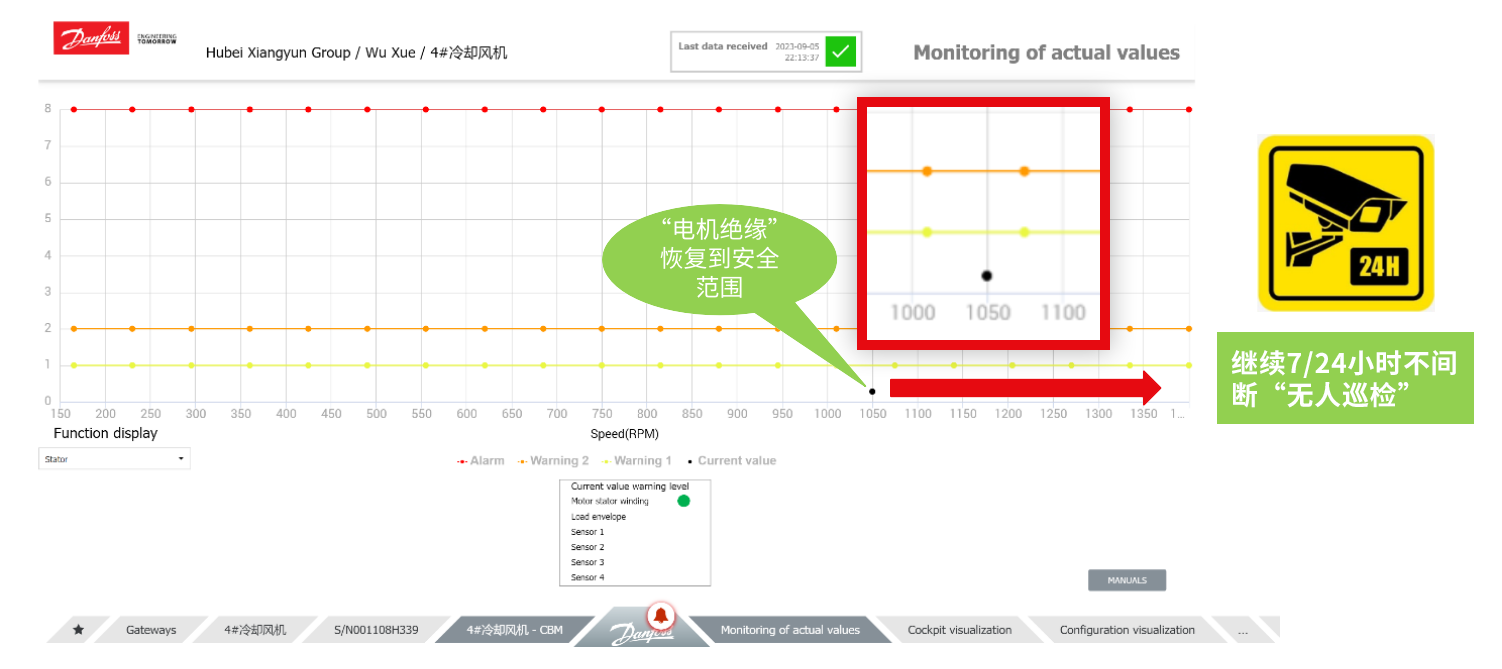1502x669 pixels.
Task: Click the black current value data point
Action: (872, 391)
